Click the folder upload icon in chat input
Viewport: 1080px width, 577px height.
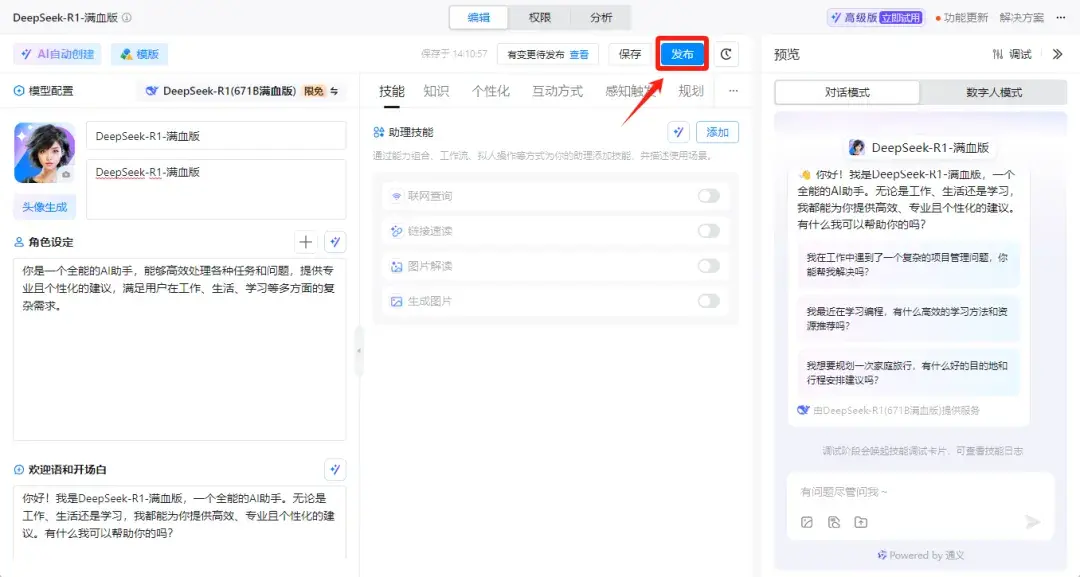click(861, 523)
